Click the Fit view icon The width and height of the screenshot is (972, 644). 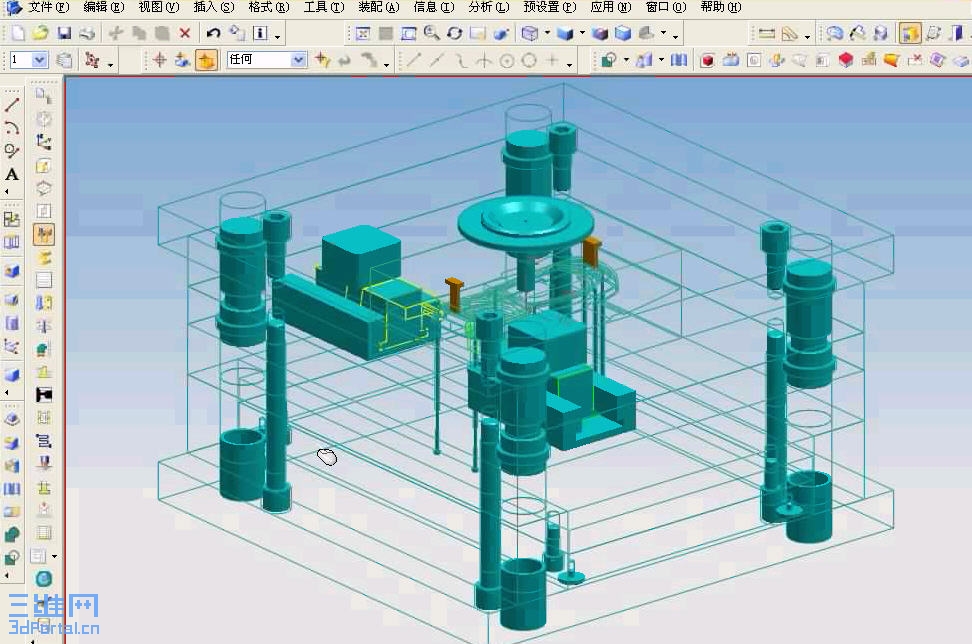pos(363,33)
